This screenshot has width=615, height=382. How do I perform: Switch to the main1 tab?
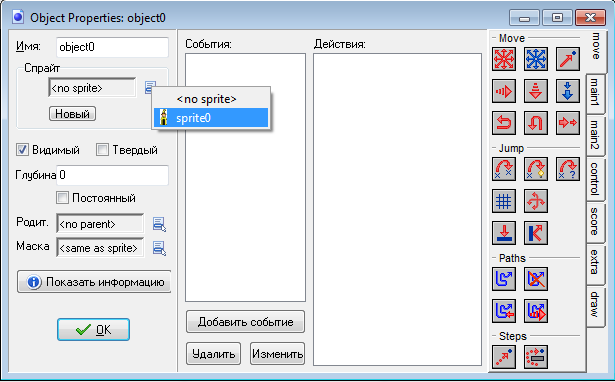[595, 93]
